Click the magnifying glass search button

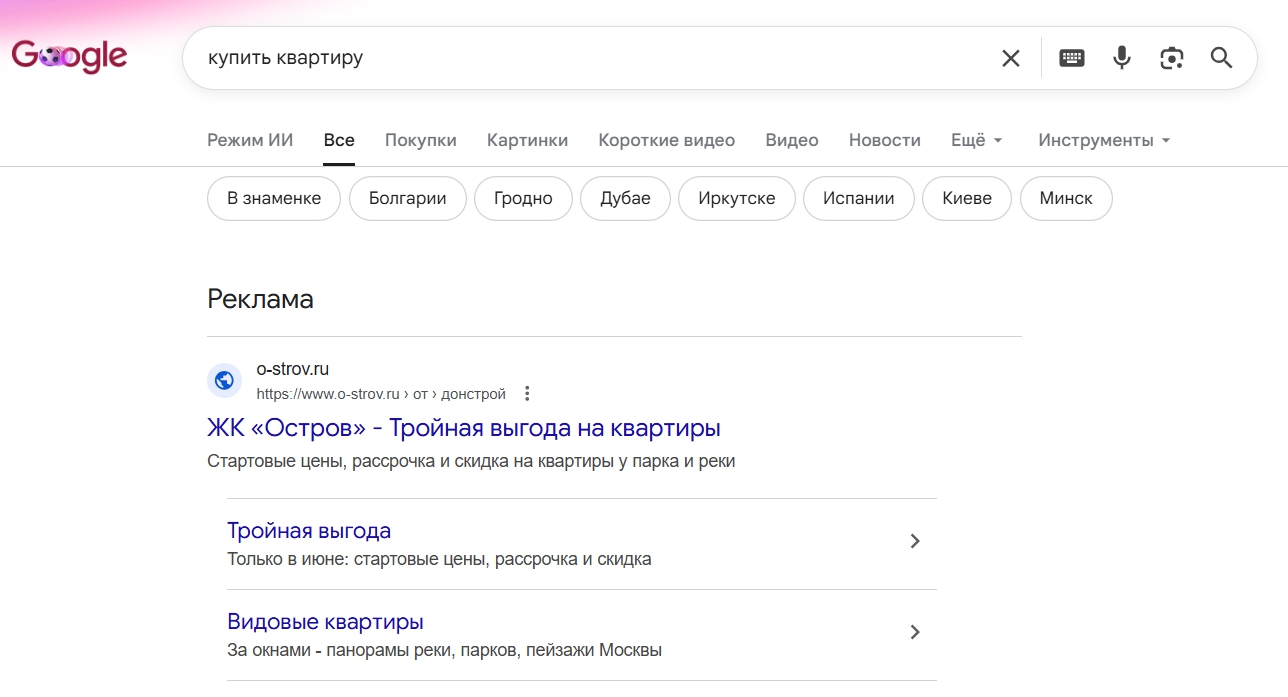(1221, 58)
